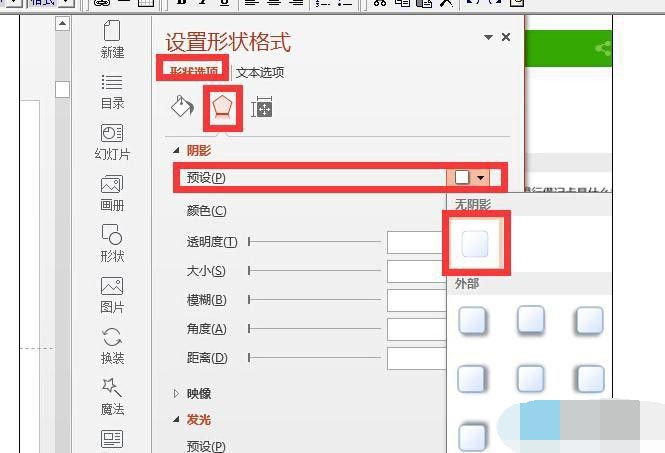Click the 新建 icon in the sidebar
Image resolution: width=665 pixels, height=453 pixels.
click(x=112, y=31)
